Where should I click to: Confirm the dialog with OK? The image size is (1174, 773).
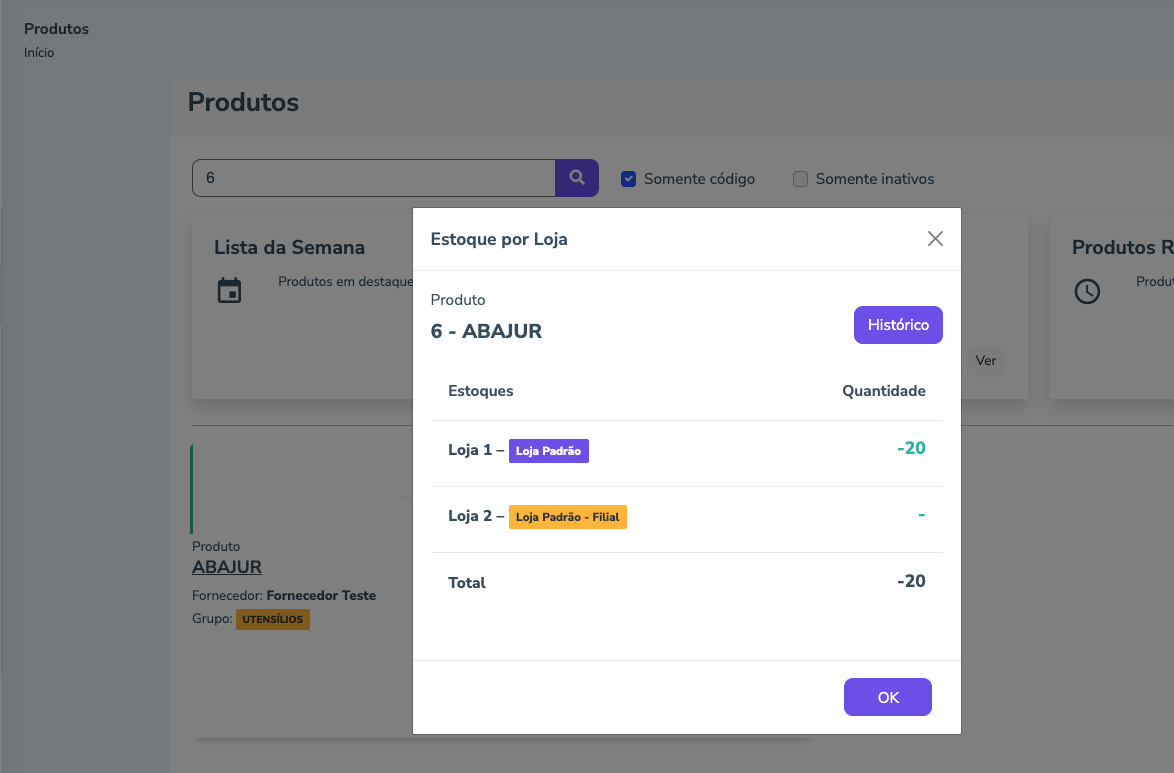pyautogui.click(x=888, y=697)
